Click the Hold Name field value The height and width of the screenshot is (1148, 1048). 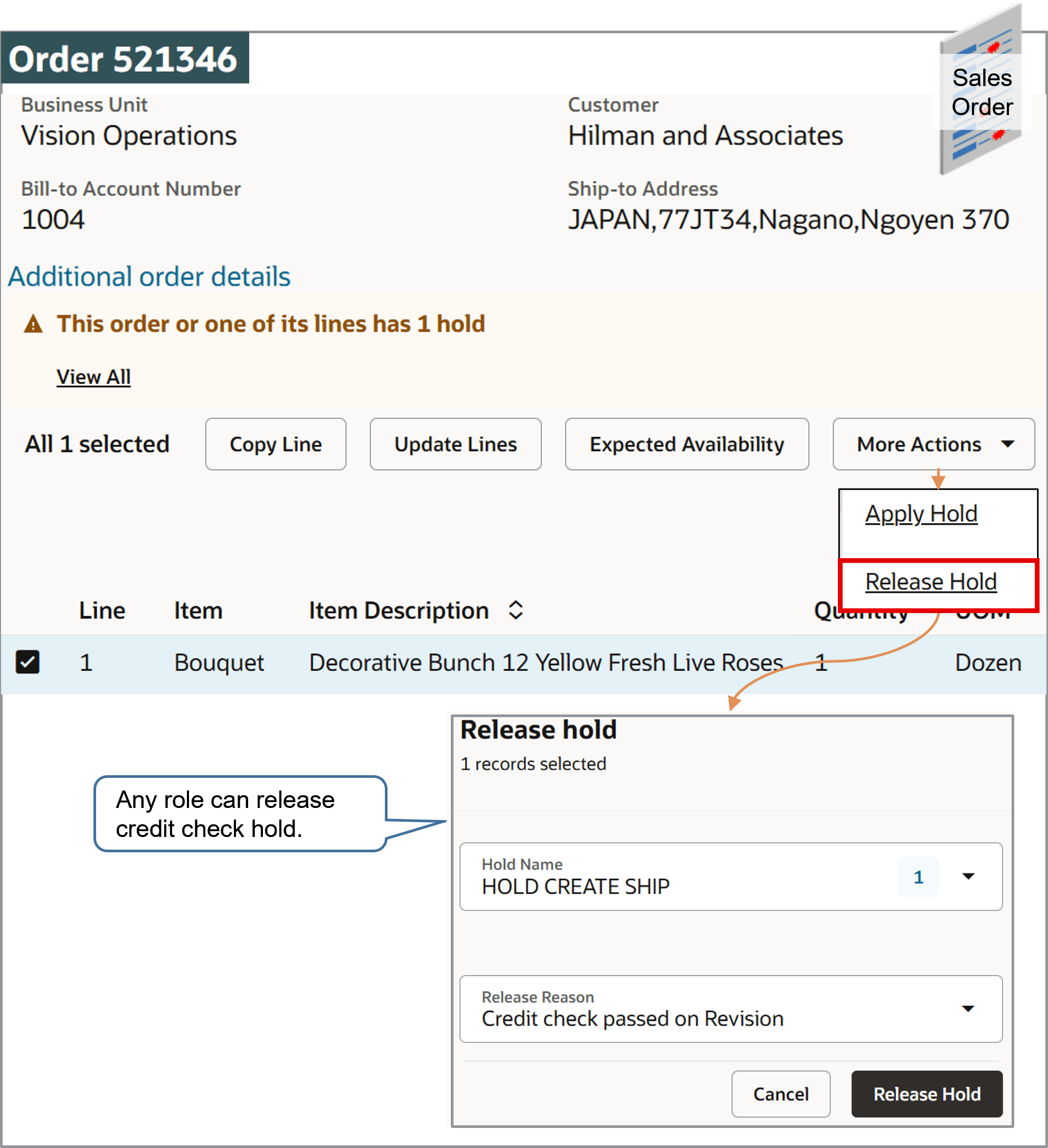coord(575,887)
